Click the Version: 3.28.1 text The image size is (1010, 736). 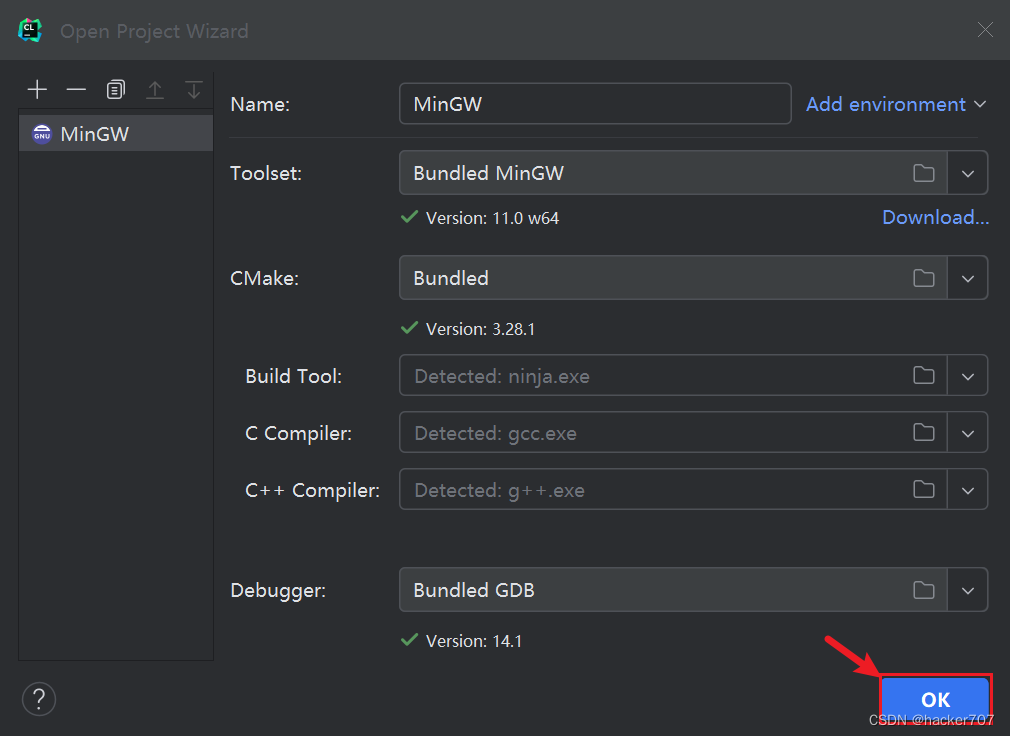coord(481,329)
